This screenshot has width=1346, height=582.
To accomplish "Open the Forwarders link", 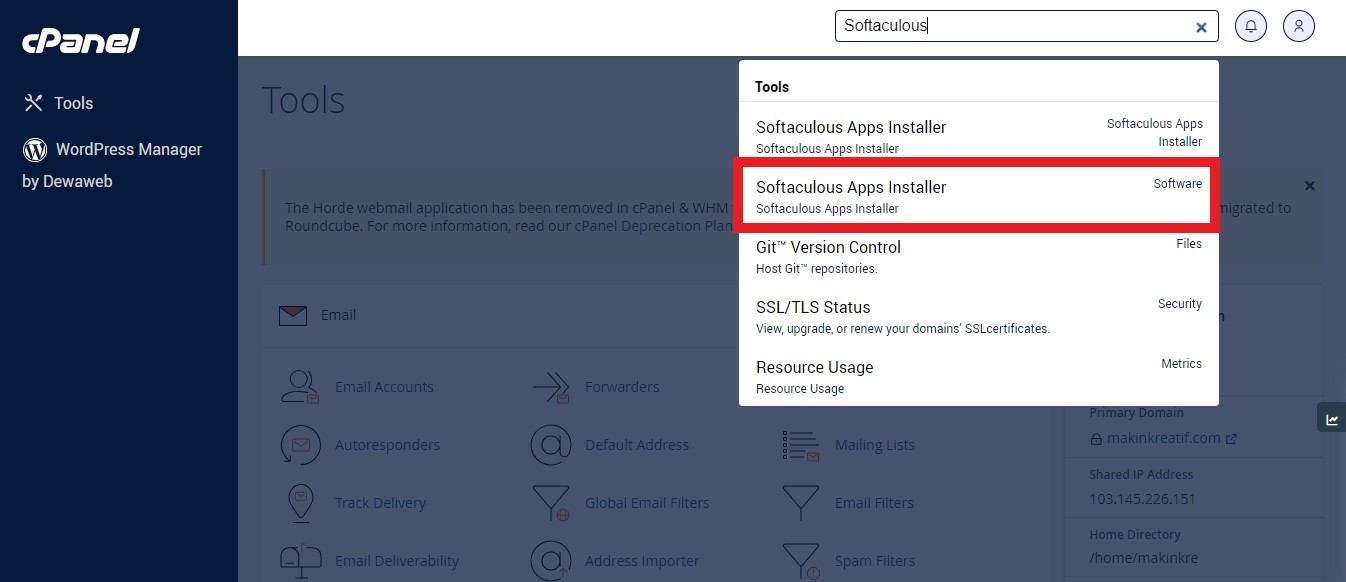I will pyautogui.click(x=622, y=387).
